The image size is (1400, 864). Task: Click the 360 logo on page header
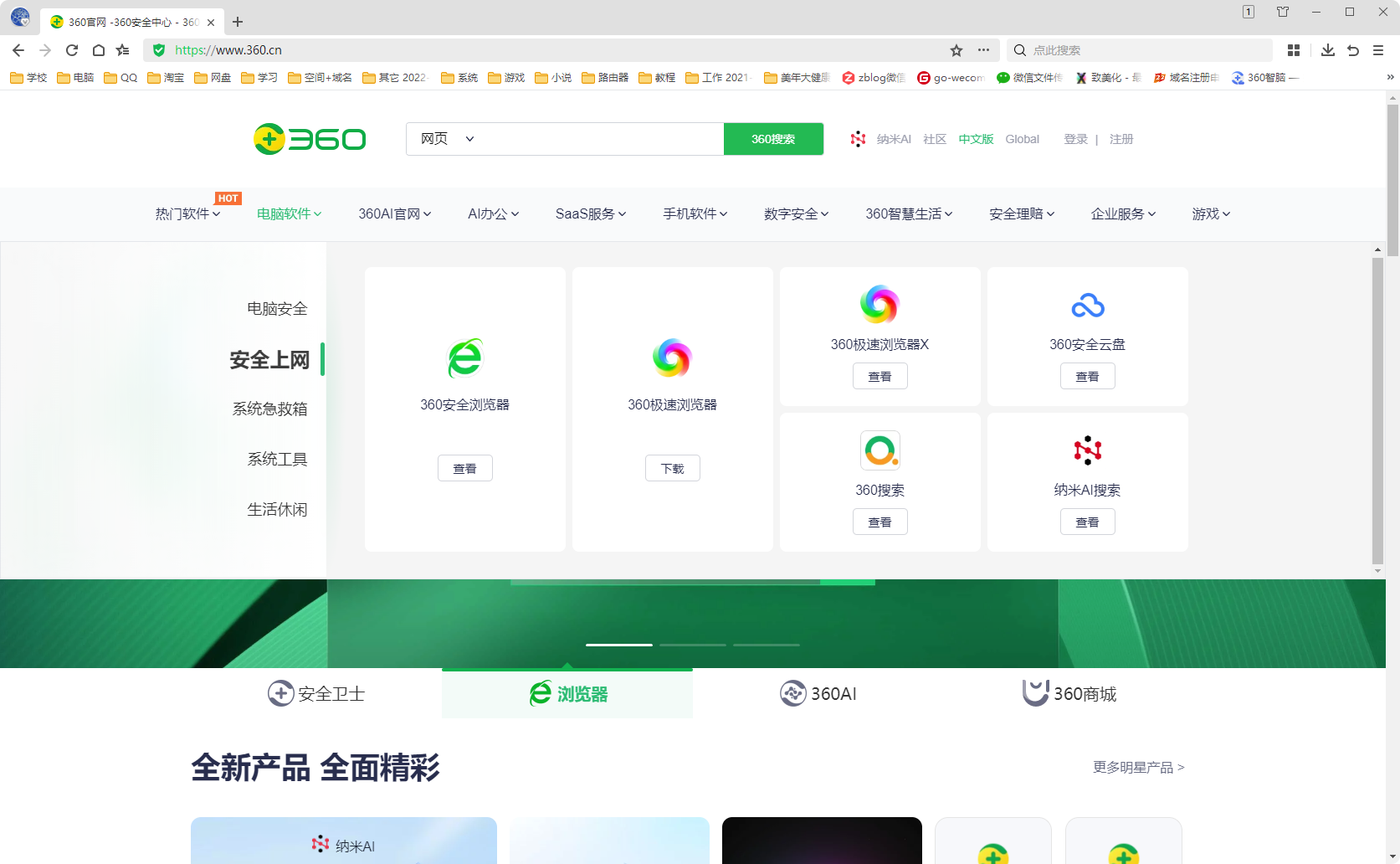(x=310, y=139)
